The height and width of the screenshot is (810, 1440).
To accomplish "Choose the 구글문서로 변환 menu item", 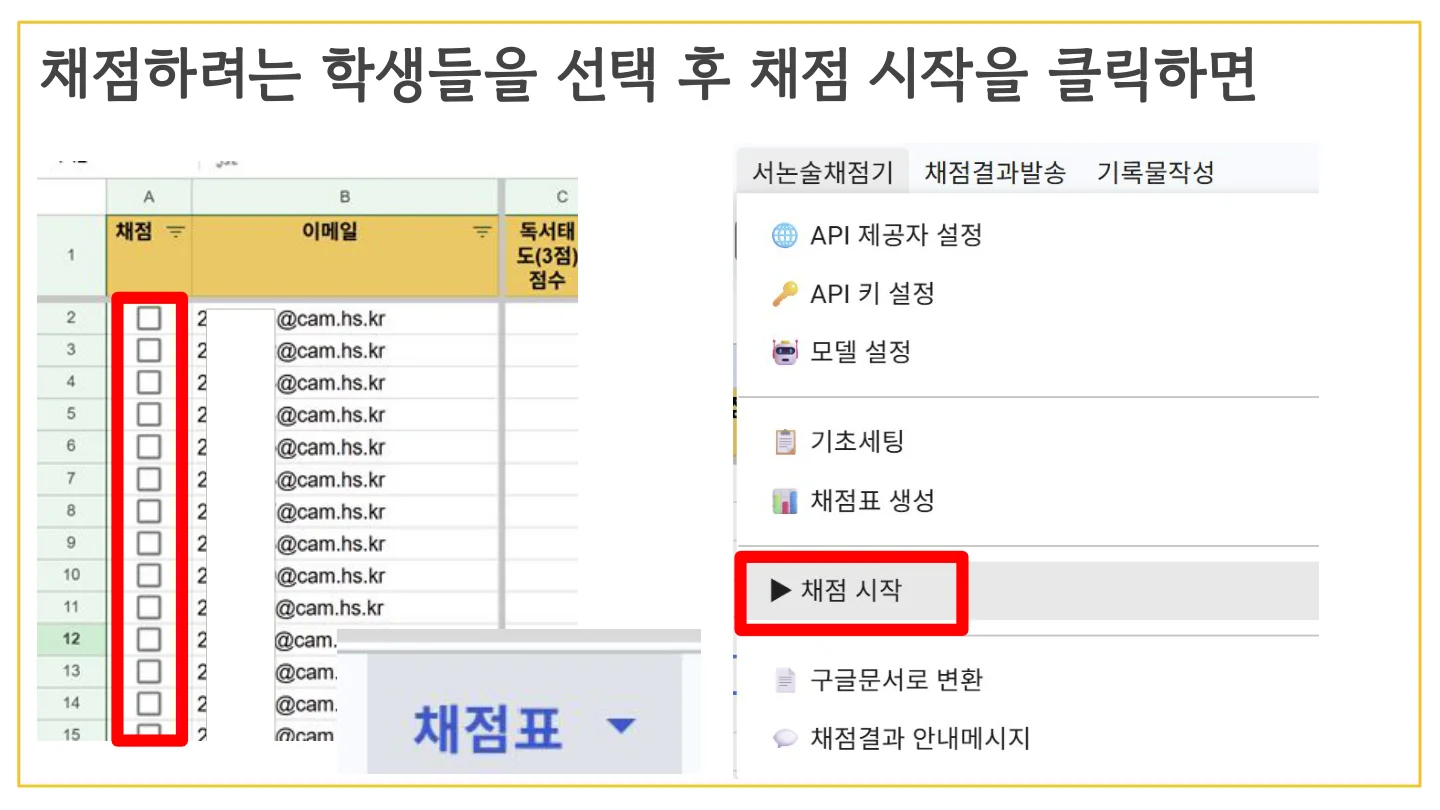I will [1028, 680].
